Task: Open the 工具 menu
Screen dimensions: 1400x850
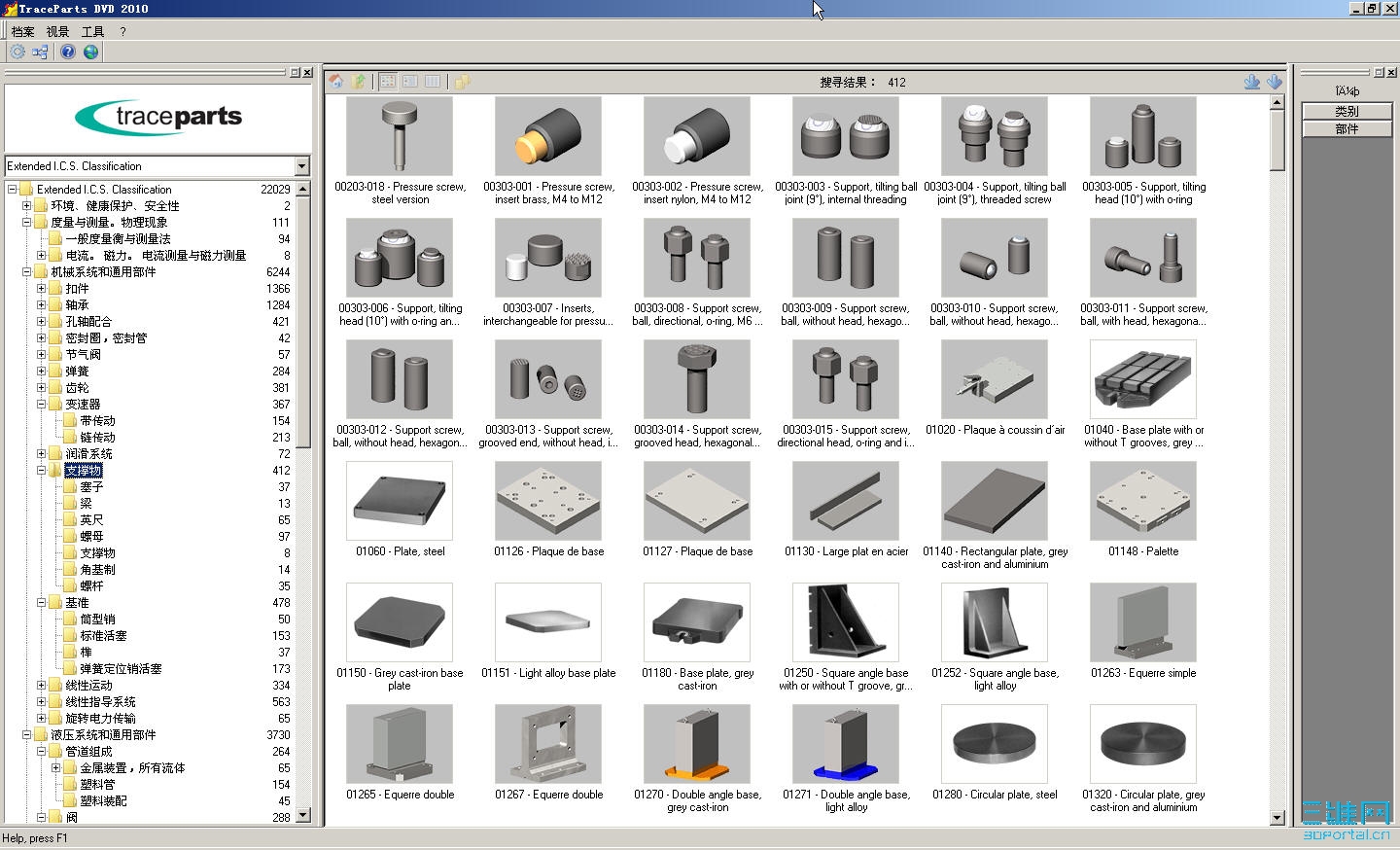Action: (92, 31)
